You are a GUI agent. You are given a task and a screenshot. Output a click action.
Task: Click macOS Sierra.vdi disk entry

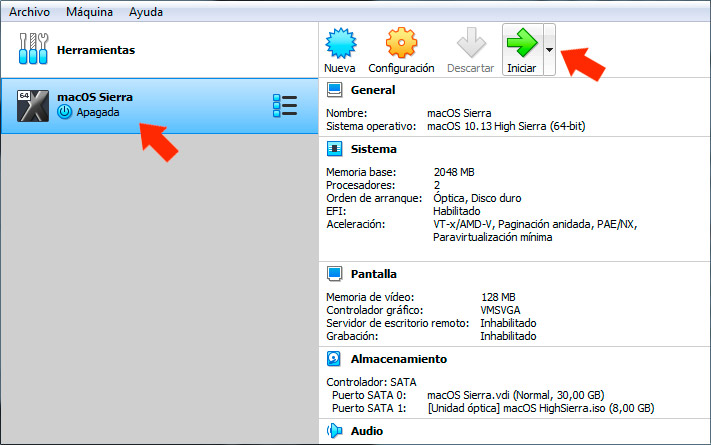point(516,395)
